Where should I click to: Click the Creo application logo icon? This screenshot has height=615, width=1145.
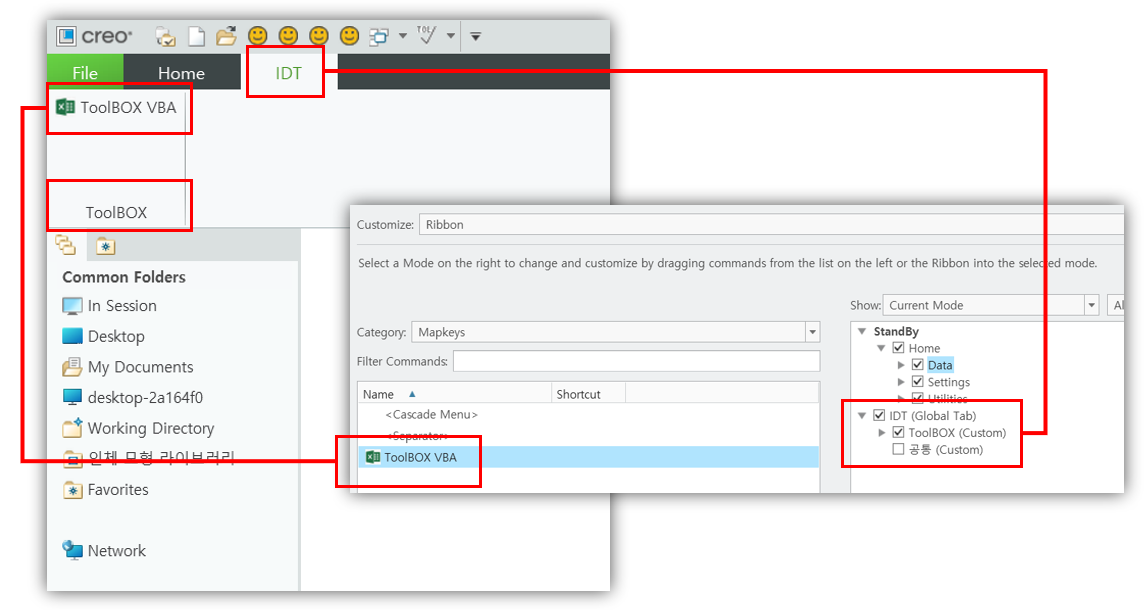click(x=66, y=36)
